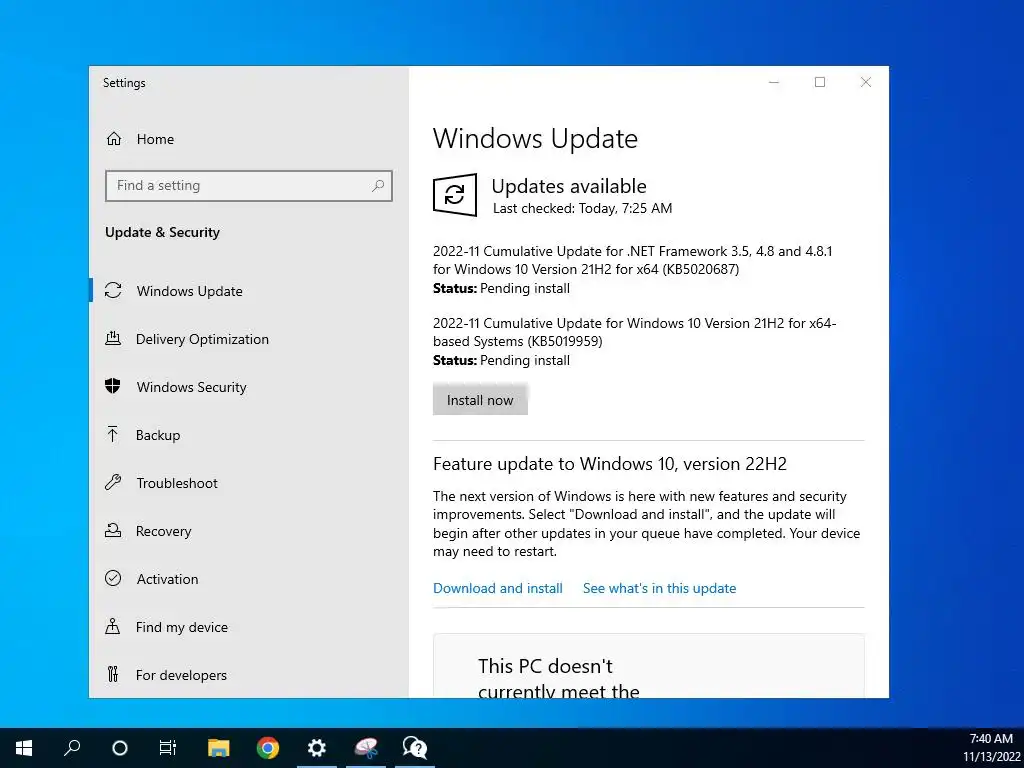This screenshot has height=768, width=1024.
Task: Select Windows Update in sidebar
Action: (x=249, y=291)
